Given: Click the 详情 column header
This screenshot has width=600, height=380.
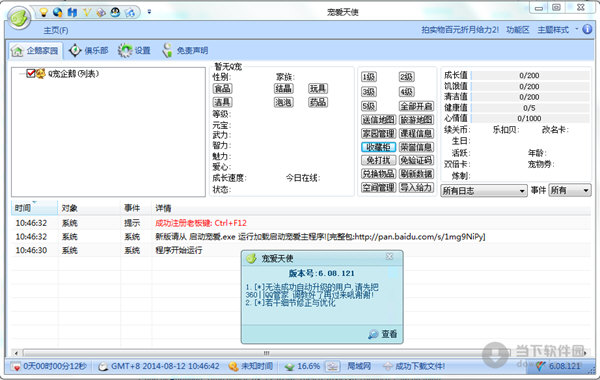Looking at the screenshot, I should 371,208.
